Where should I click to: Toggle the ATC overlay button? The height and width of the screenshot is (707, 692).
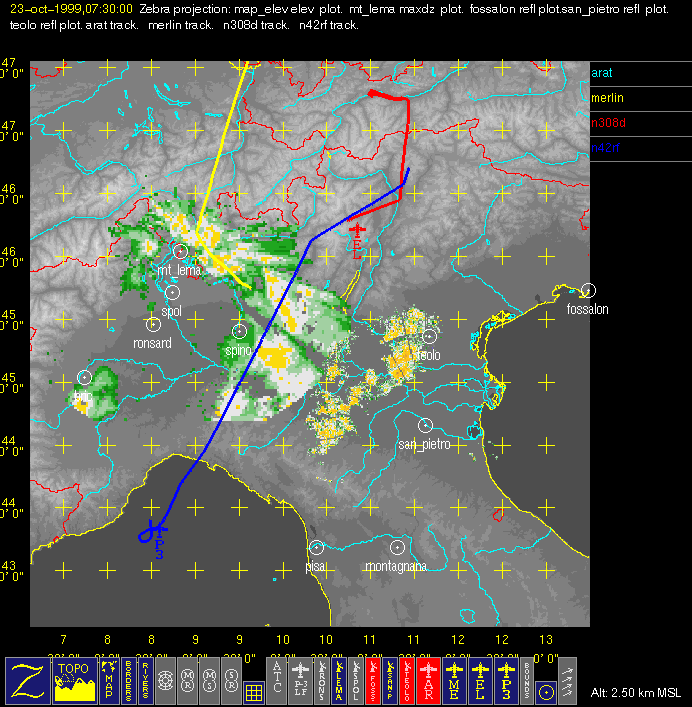[277, 680]
